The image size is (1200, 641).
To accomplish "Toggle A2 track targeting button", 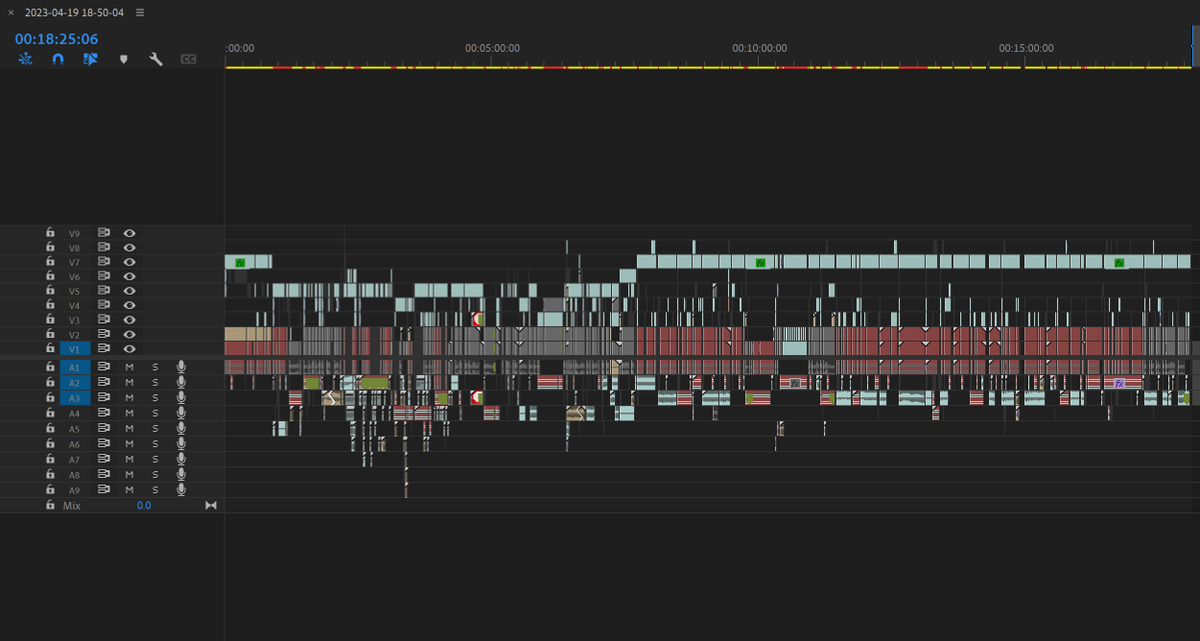I will pos(75,382).
